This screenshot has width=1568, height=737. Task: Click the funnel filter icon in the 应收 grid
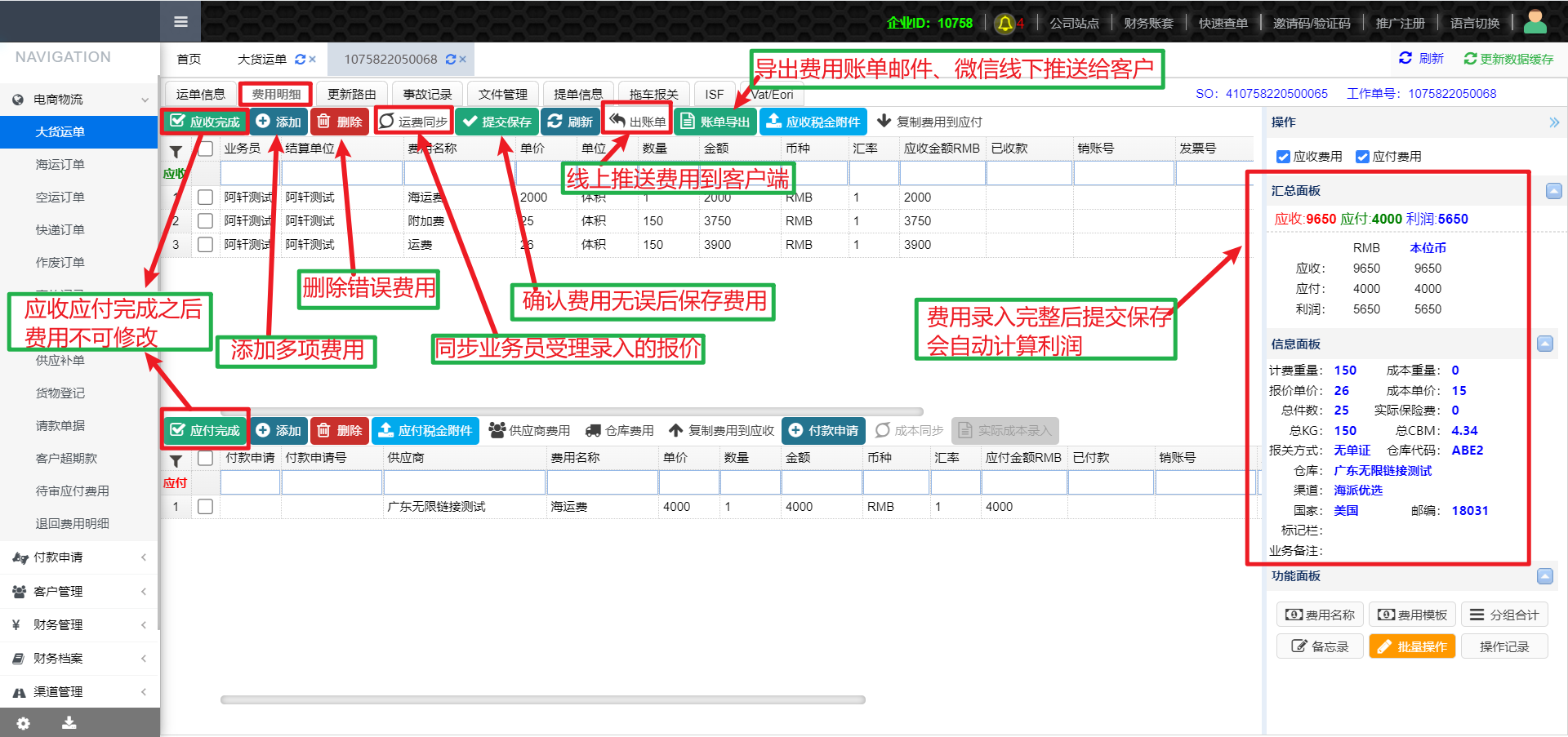pos(176,151)
